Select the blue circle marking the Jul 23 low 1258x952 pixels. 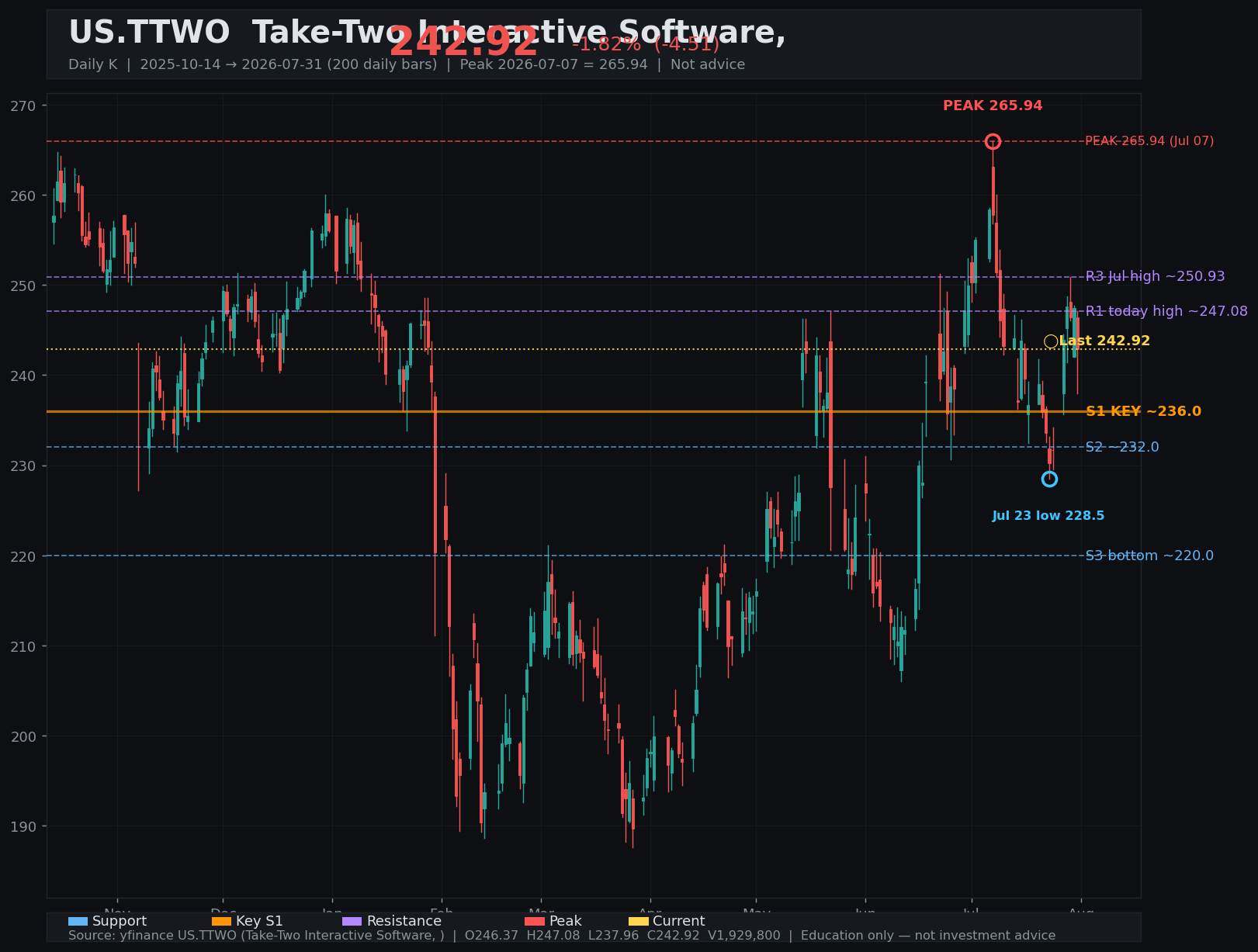(1049, 479)
